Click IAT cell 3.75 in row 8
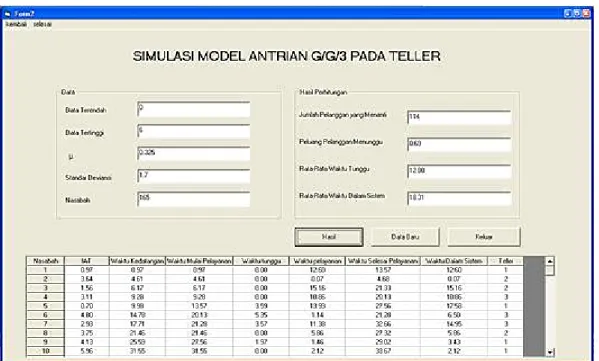Screen dimensions: 599x361 click(87, 333)
